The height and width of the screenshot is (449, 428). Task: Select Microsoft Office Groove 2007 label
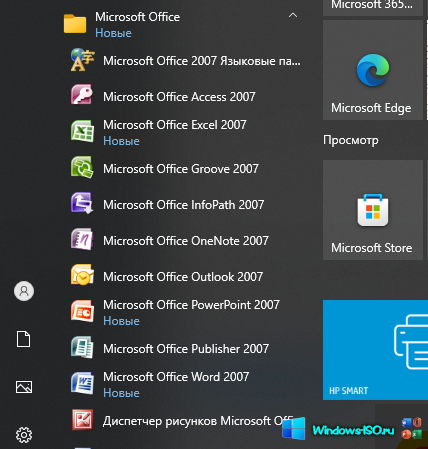click(x=181, y=169)
